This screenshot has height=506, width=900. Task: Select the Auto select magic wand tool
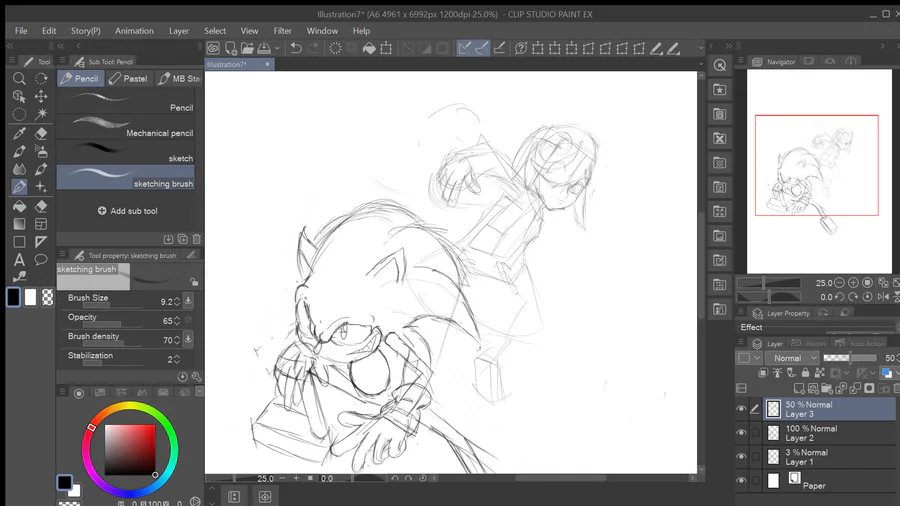click(x=41, y=114)
